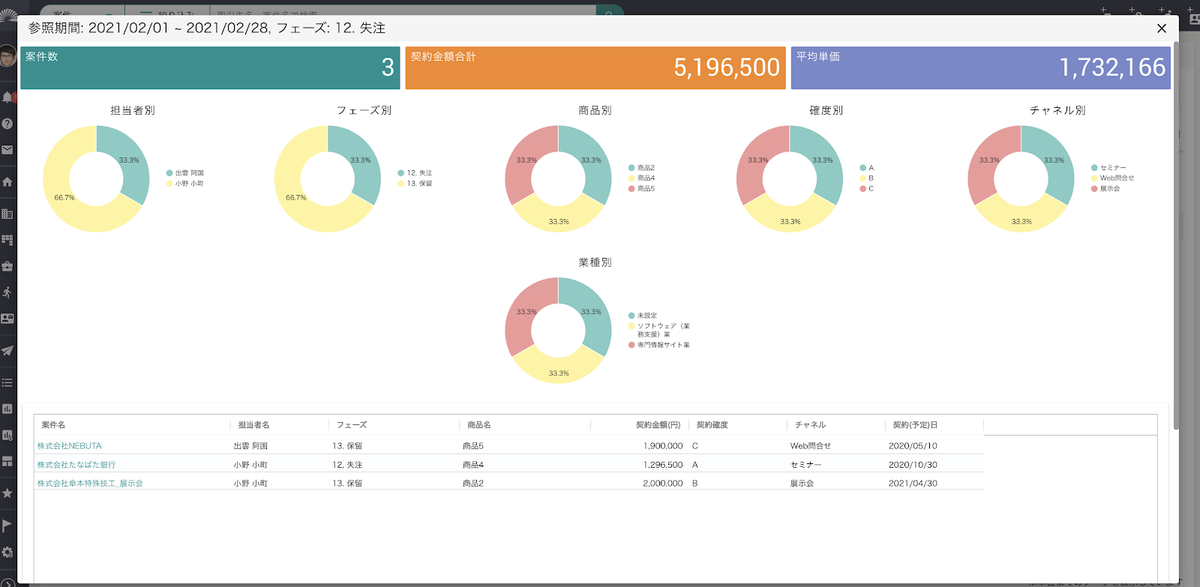
Task: Toggle 小野 小町 legend in 担当者別 chart
Action: 189,183
